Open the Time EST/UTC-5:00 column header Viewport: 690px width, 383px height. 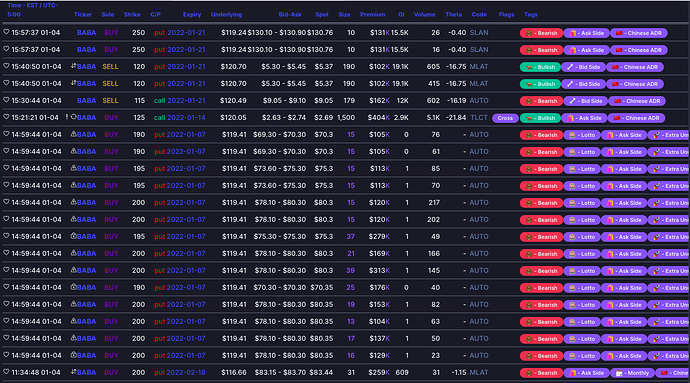coord(32,10)
